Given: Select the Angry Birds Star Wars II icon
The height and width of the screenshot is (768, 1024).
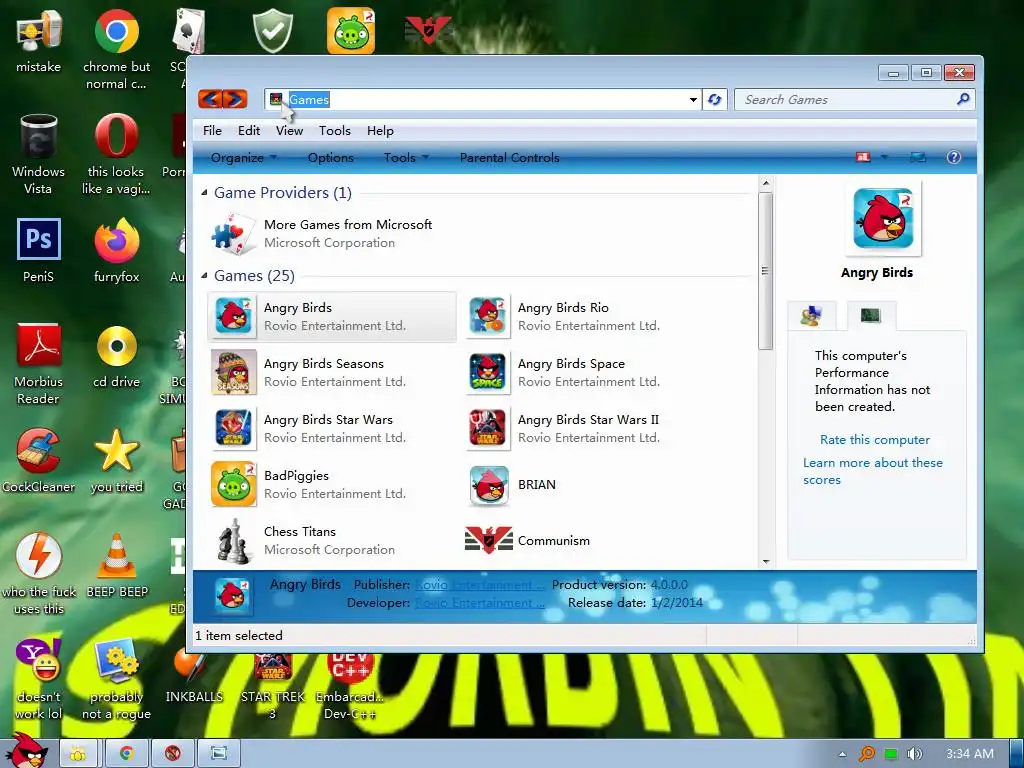Looking at the screenshot, I should (488, 429).
